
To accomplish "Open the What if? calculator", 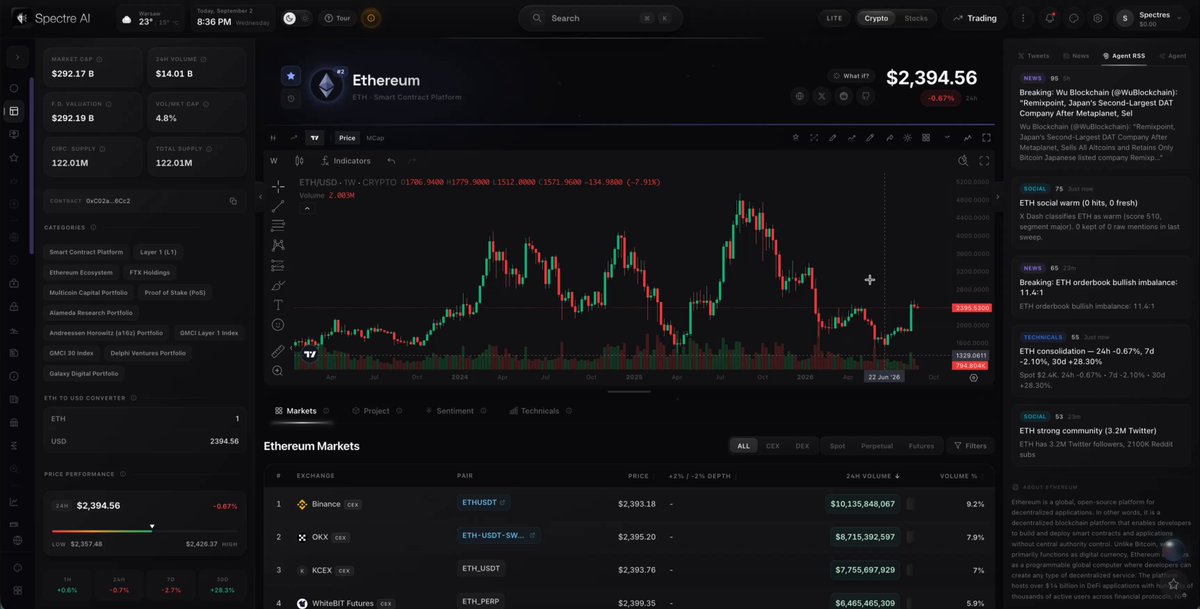I will click(850, 76).
